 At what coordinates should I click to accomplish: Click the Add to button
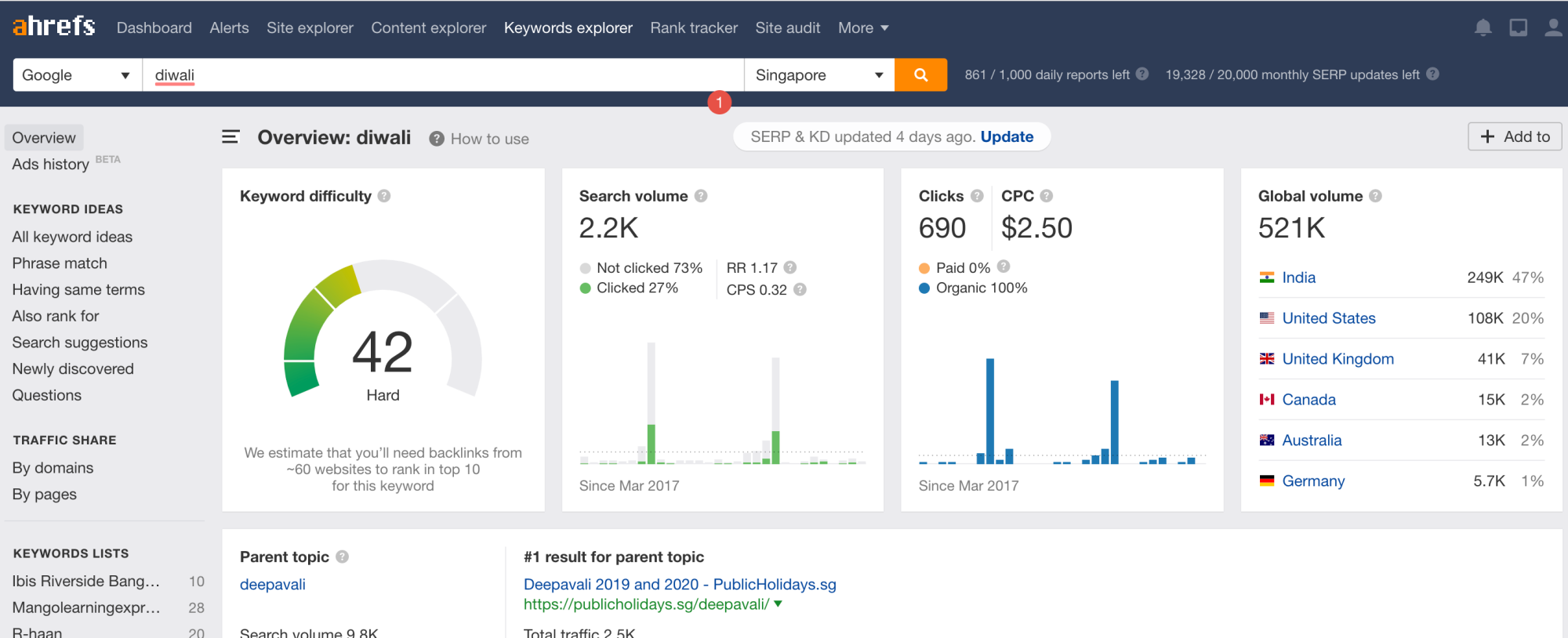(1515, 136)
